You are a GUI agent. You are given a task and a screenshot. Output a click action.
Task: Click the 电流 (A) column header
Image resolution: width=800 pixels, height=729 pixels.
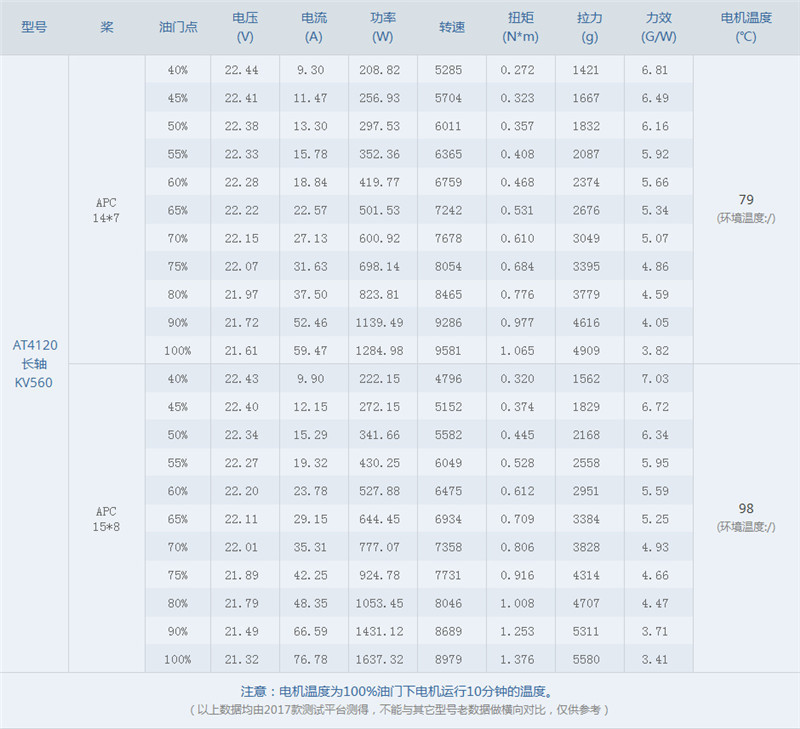click(314, 27)
